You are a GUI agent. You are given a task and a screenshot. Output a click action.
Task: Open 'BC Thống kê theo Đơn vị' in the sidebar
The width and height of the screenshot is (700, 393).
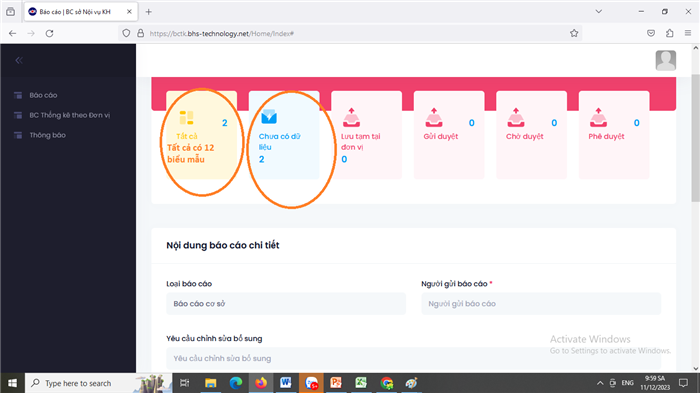tap(62, 115)
